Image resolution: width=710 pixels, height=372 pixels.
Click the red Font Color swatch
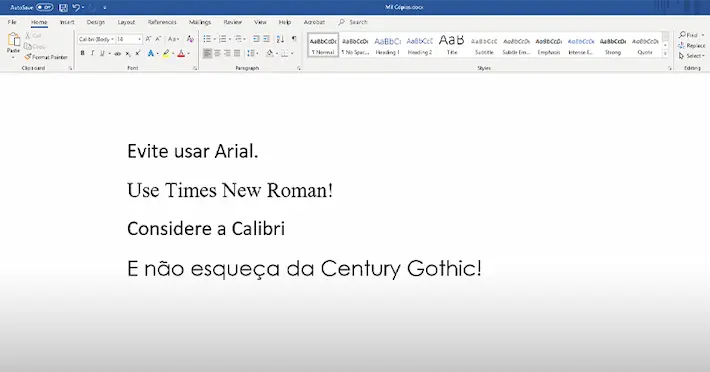tap(181, 53)
